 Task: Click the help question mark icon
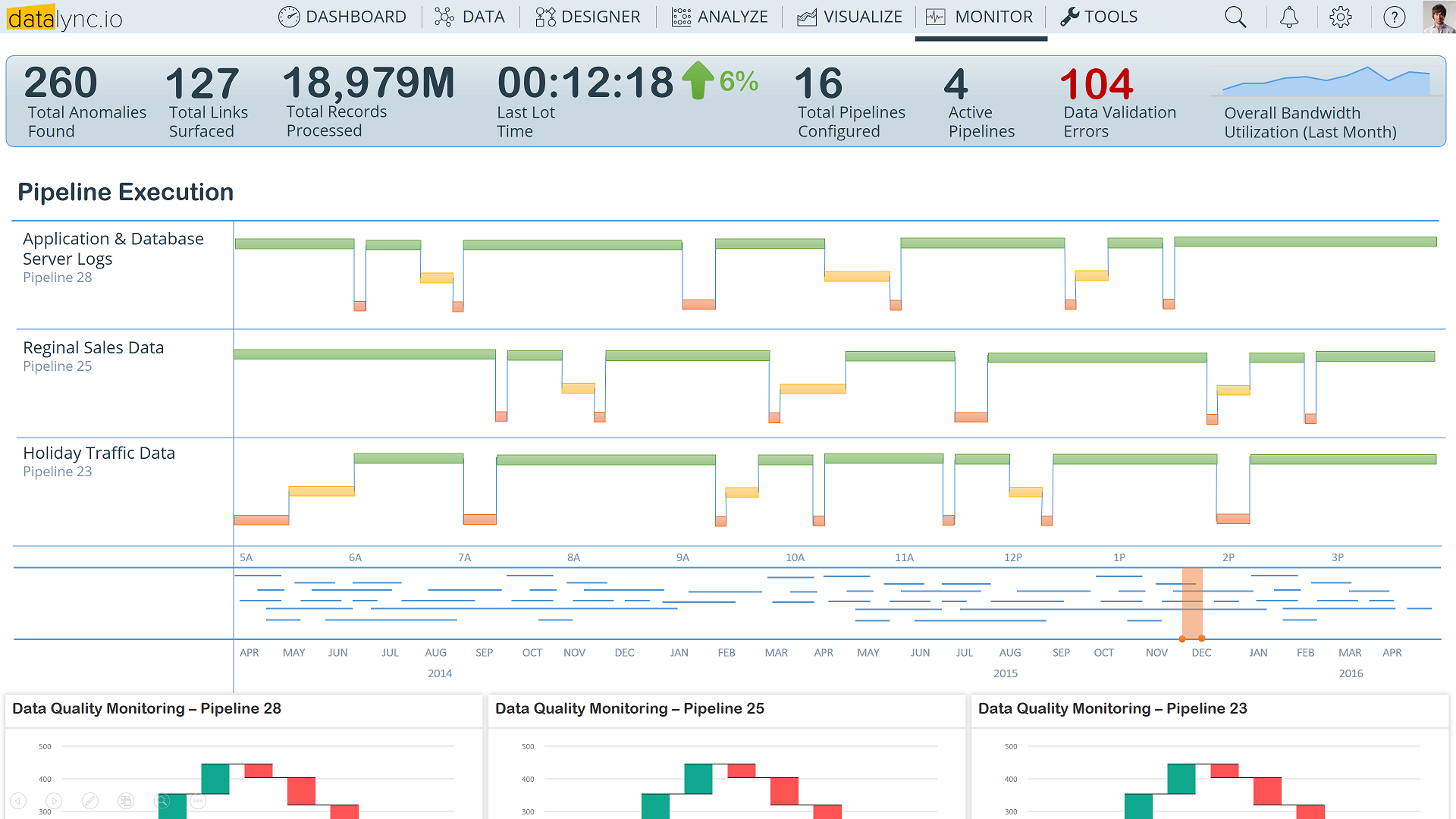[1394, 17]
